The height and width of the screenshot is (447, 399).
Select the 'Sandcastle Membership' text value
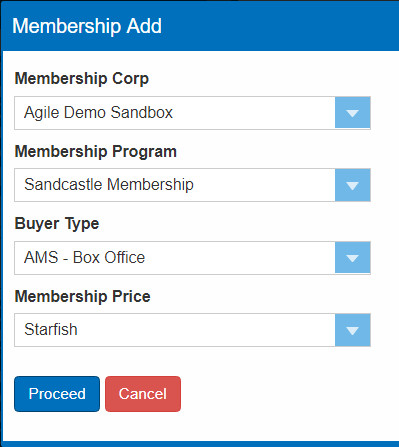[109, 185]
